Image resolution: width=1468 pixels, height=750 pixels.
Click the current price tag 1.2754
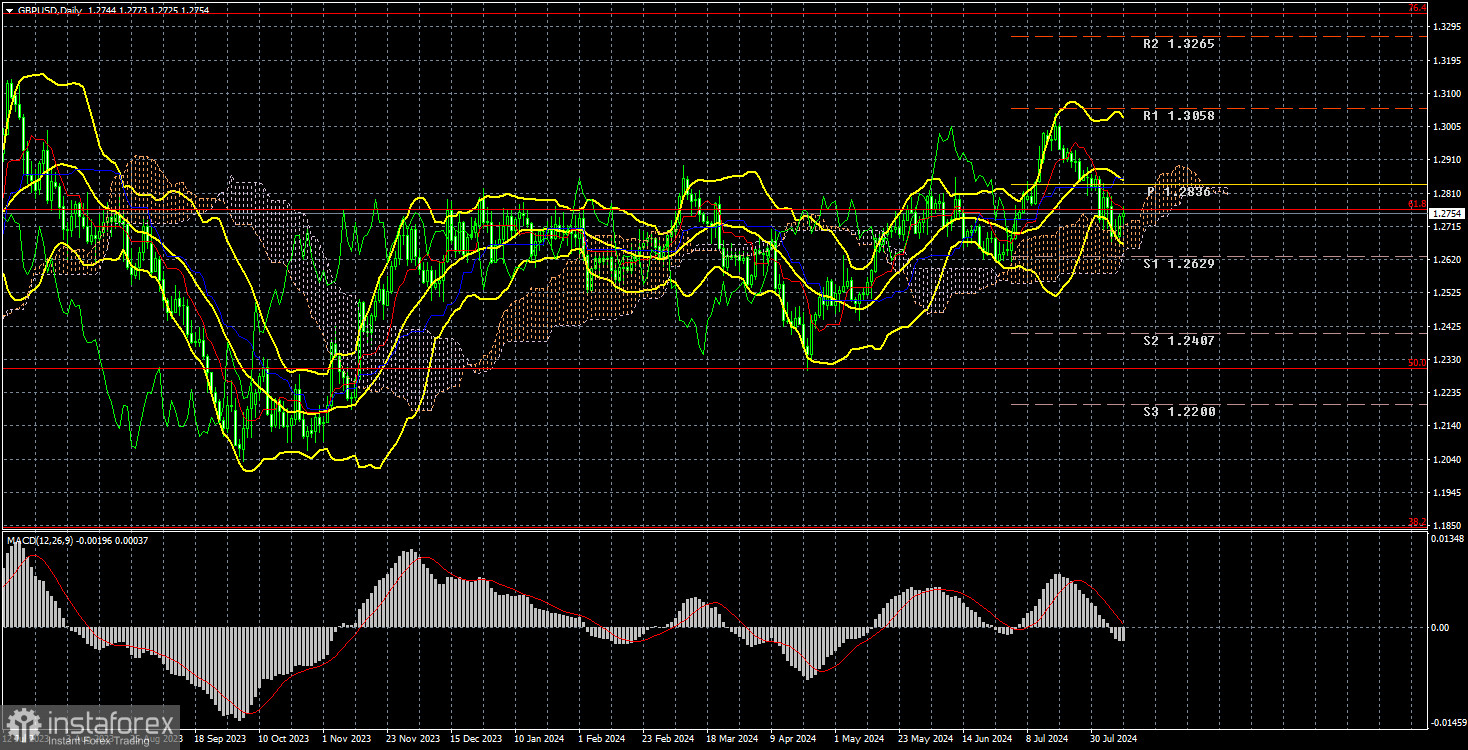(1447, 213)
